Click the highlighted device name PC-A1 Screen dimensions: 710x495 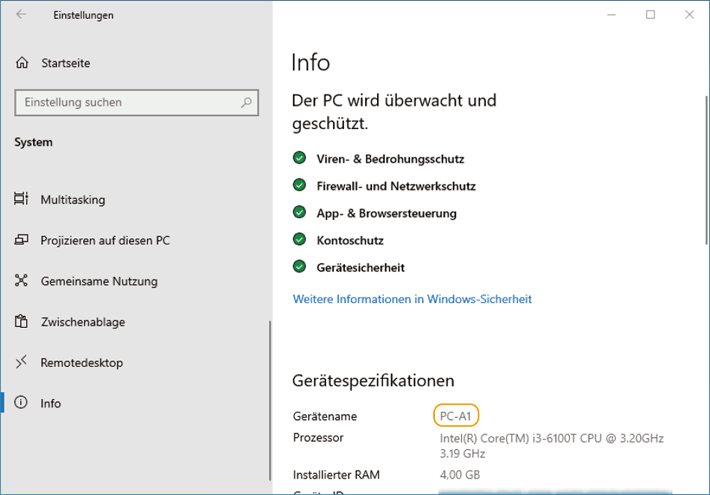click(x=458, y=415)
